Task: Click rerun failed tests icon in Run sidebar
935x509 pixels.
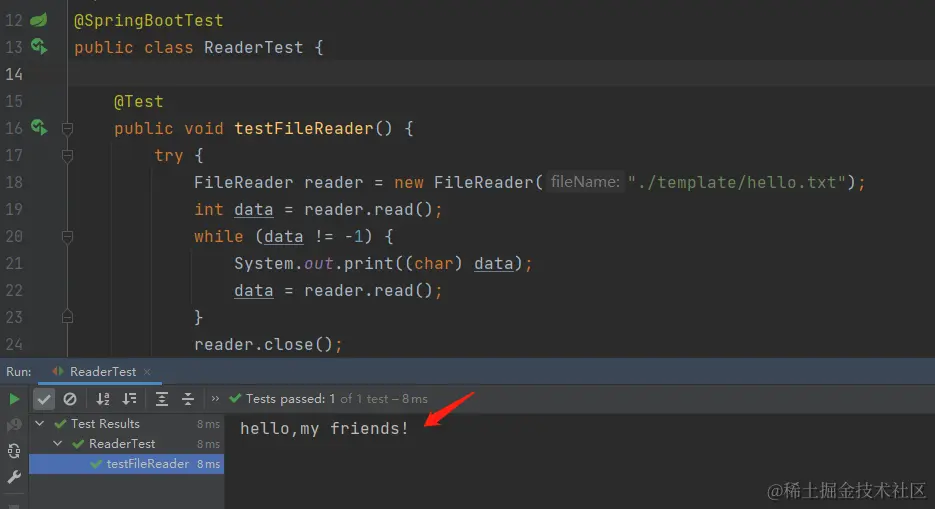Action: [14, 425]
